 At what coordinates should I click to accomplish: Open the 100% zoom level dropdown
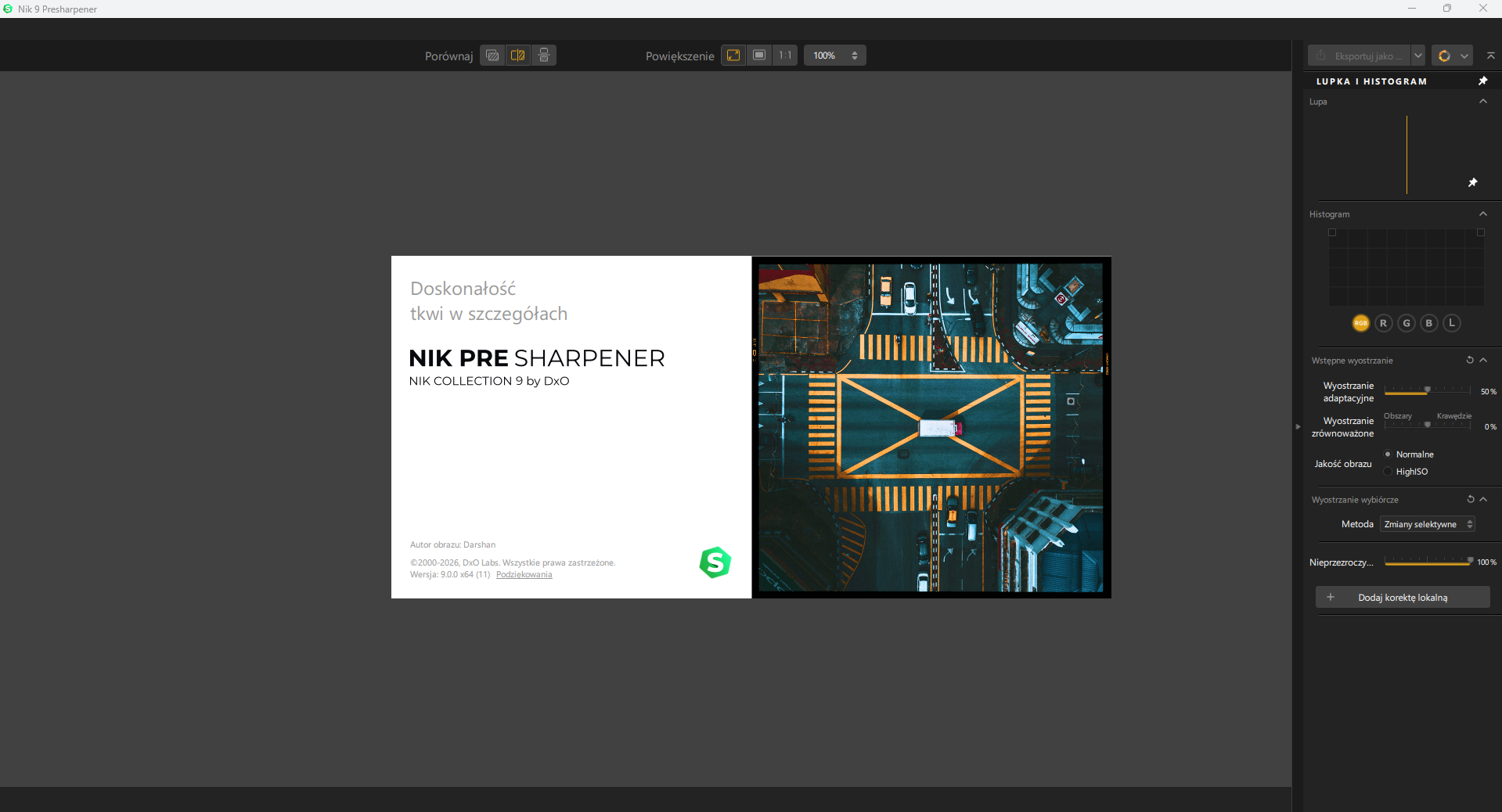[x=835, y=56]
